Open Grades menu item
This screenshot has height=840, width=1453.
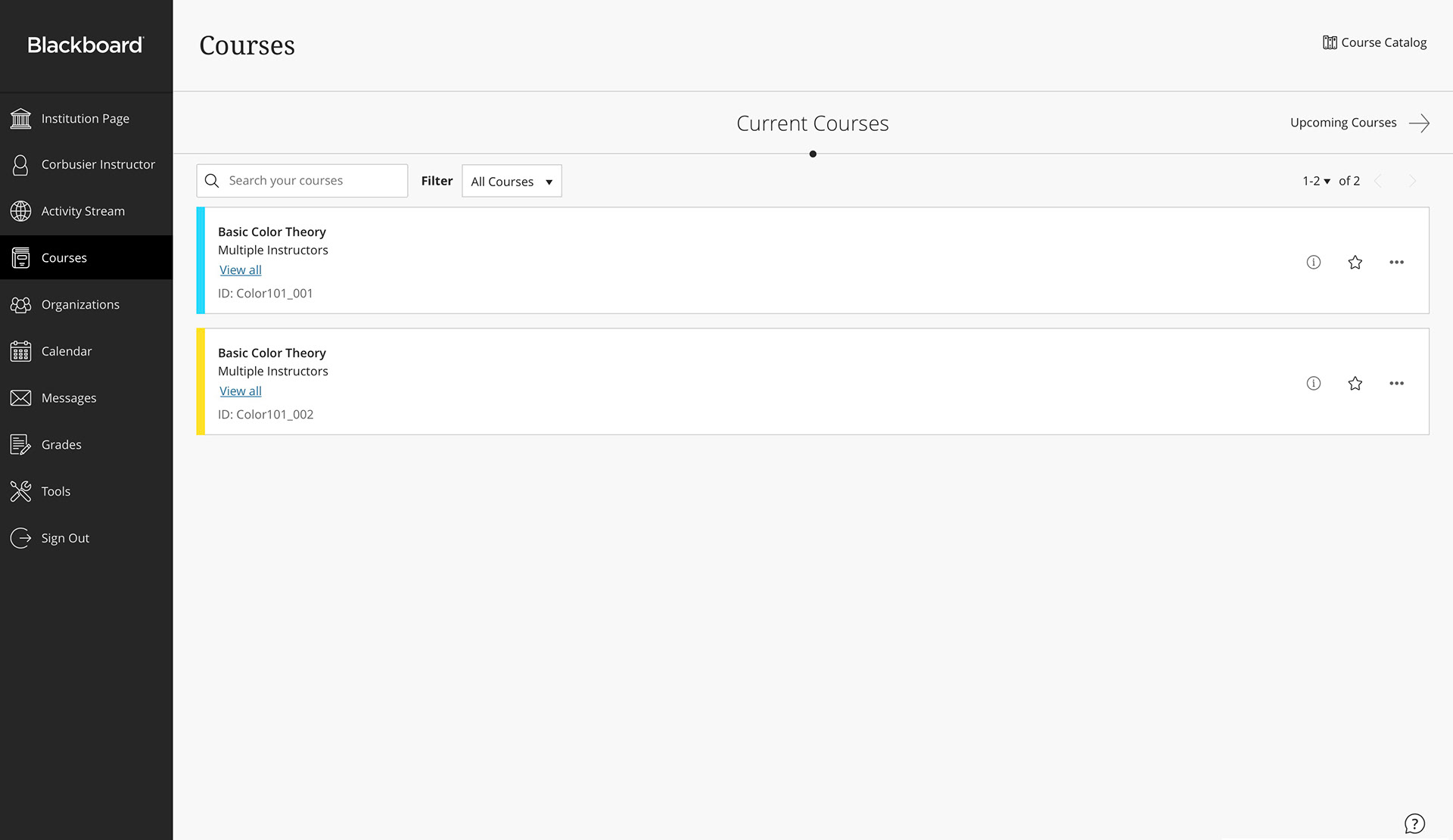coord(86,445)
